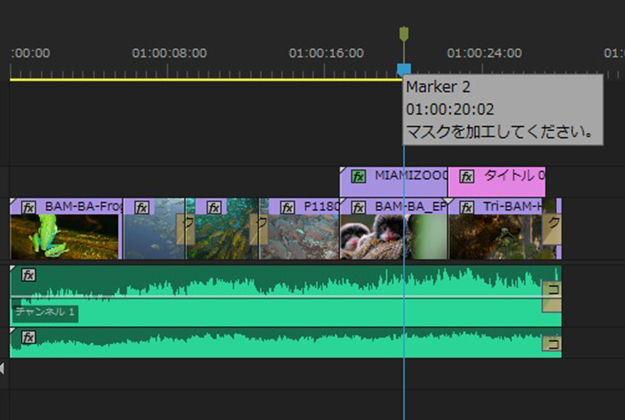Click fx badge on P1180 clip

(287, 207)
